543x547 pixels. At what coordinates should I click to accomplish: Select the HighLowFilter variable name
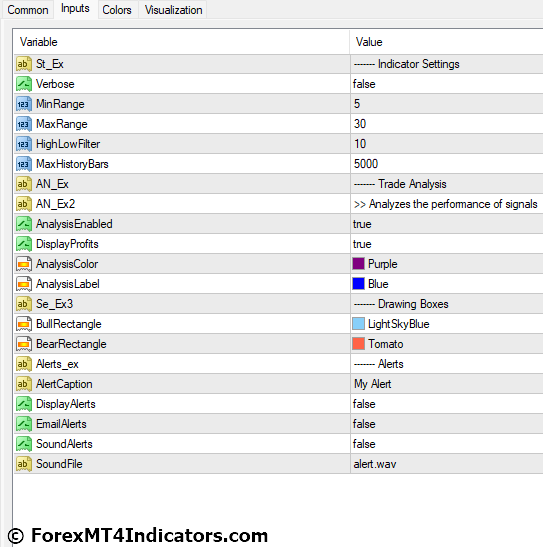coord(68,144)
